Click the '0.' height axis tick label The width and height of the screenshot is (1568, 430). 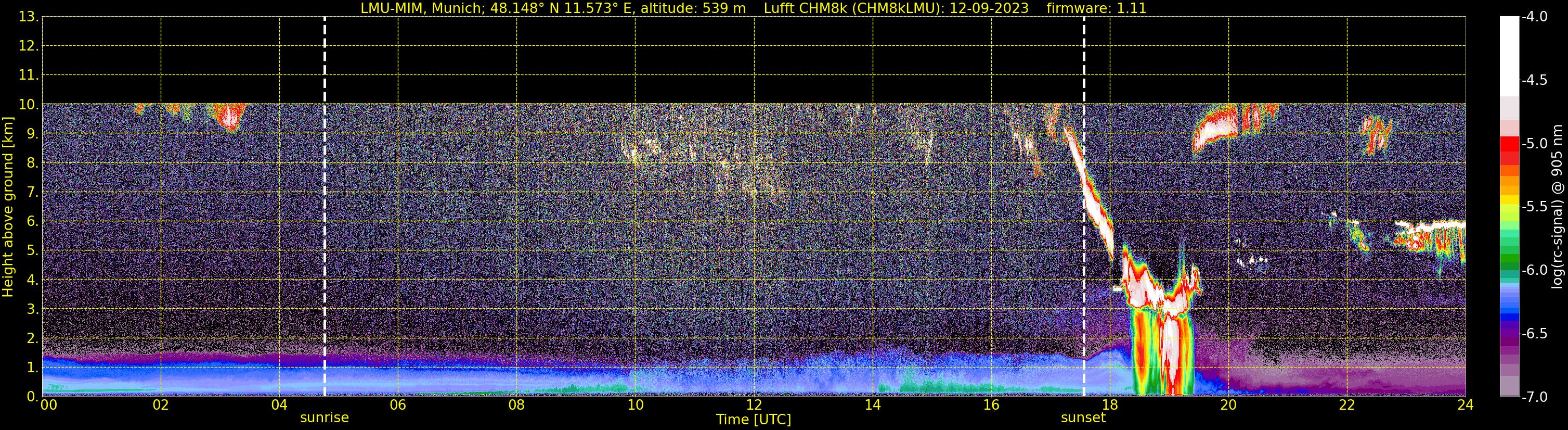click(32, 397)
